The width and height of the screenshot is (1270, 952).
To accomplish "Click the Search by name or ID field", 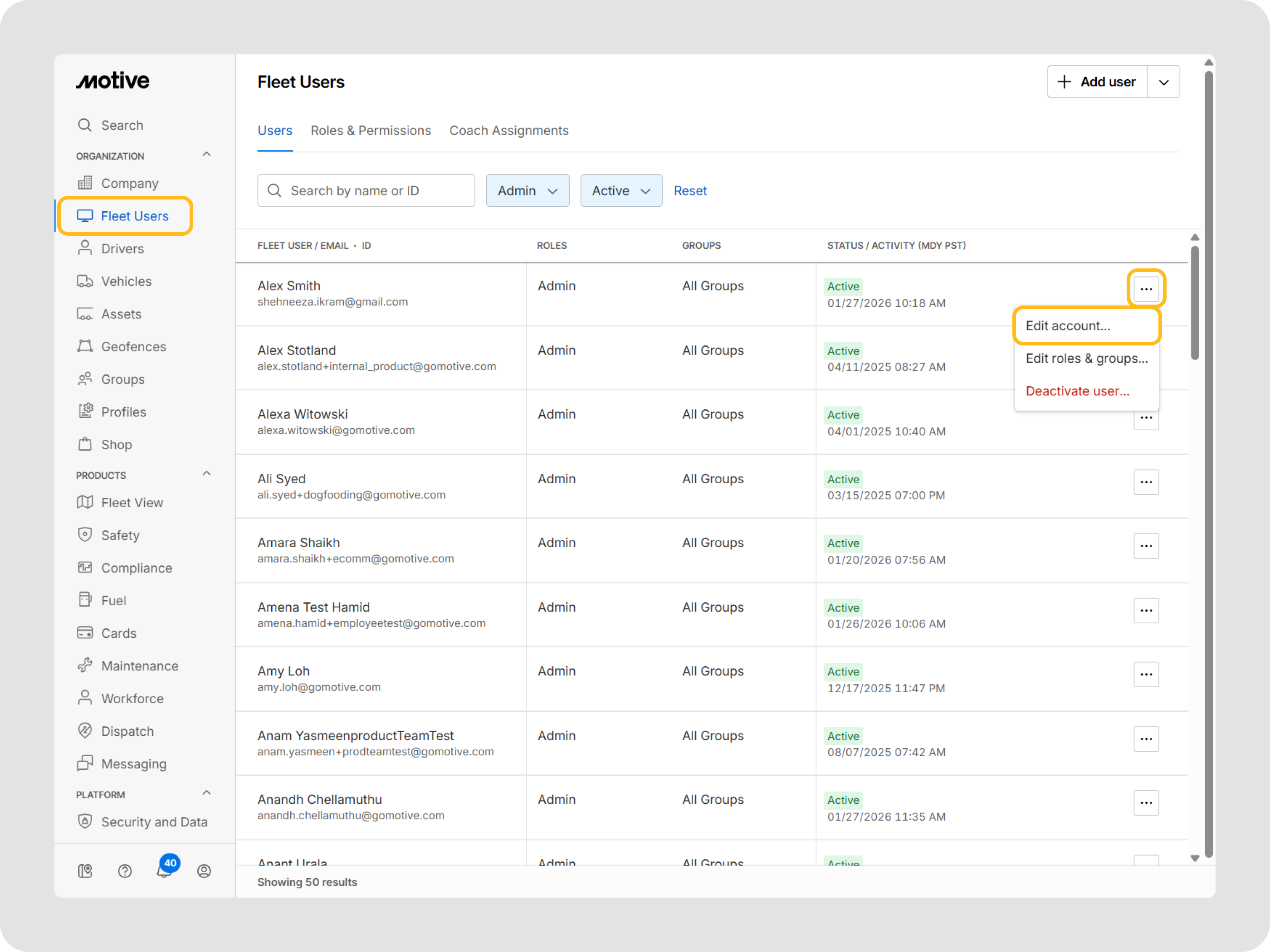I will click(x=373, y=190).
